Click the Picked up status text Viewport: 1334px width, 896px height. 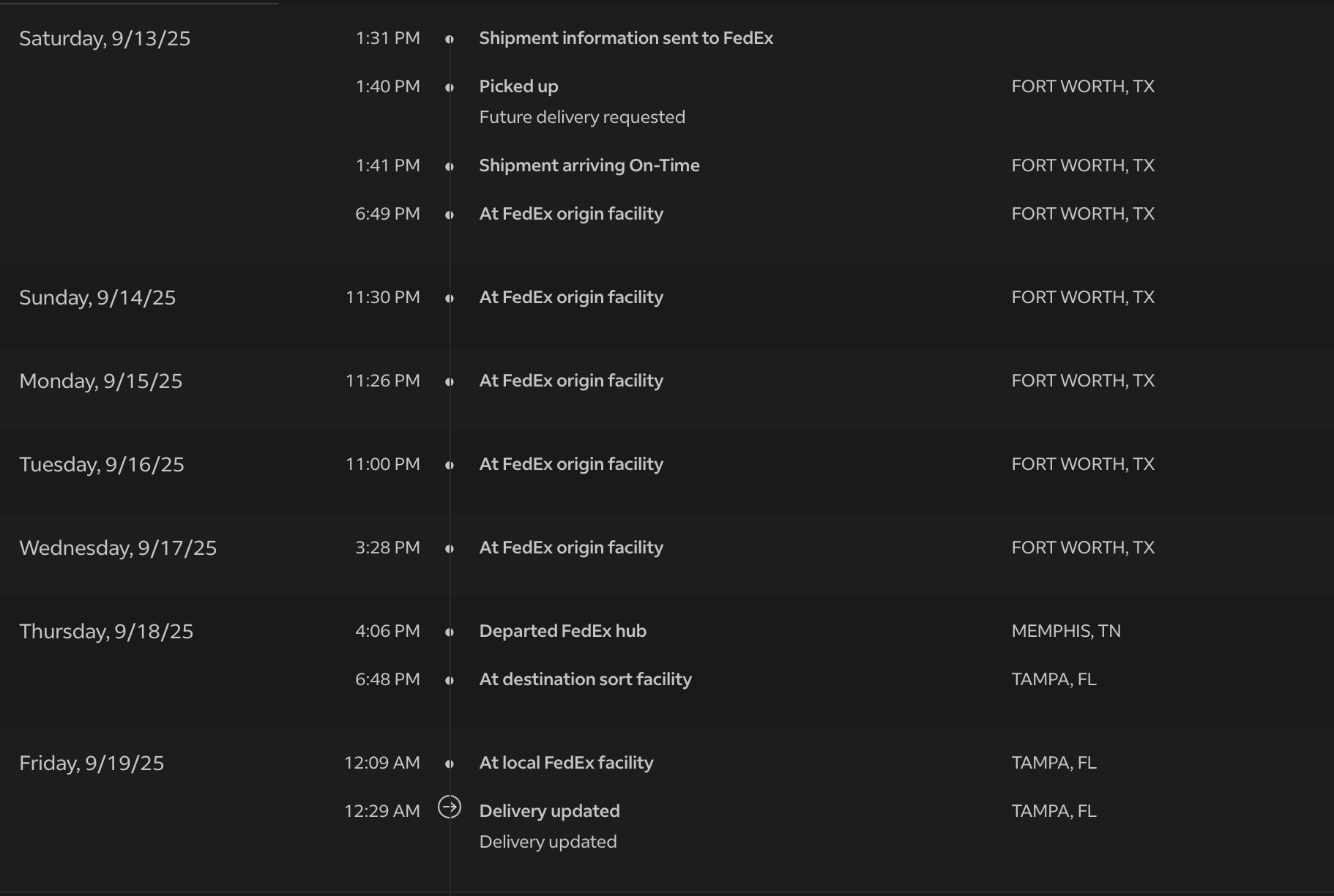(518, 86)
